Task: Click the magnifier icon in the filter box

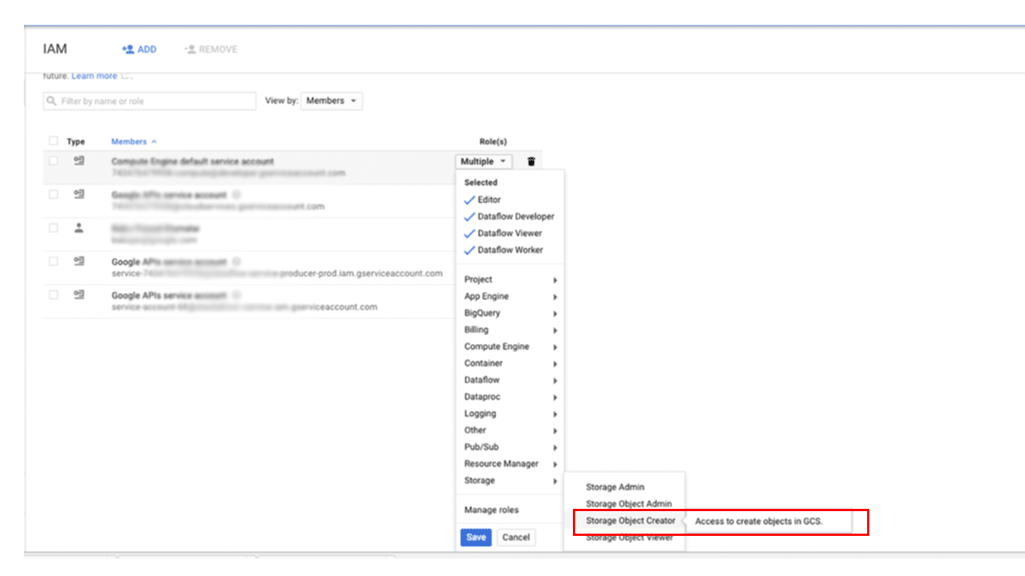Action: pos(51,101)
